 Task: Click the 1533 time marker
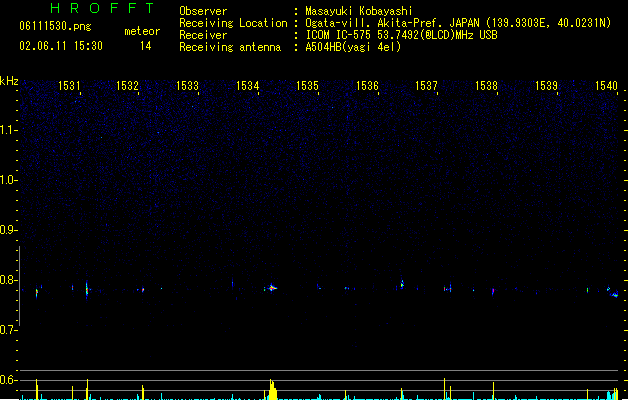[x=187, y=86]
